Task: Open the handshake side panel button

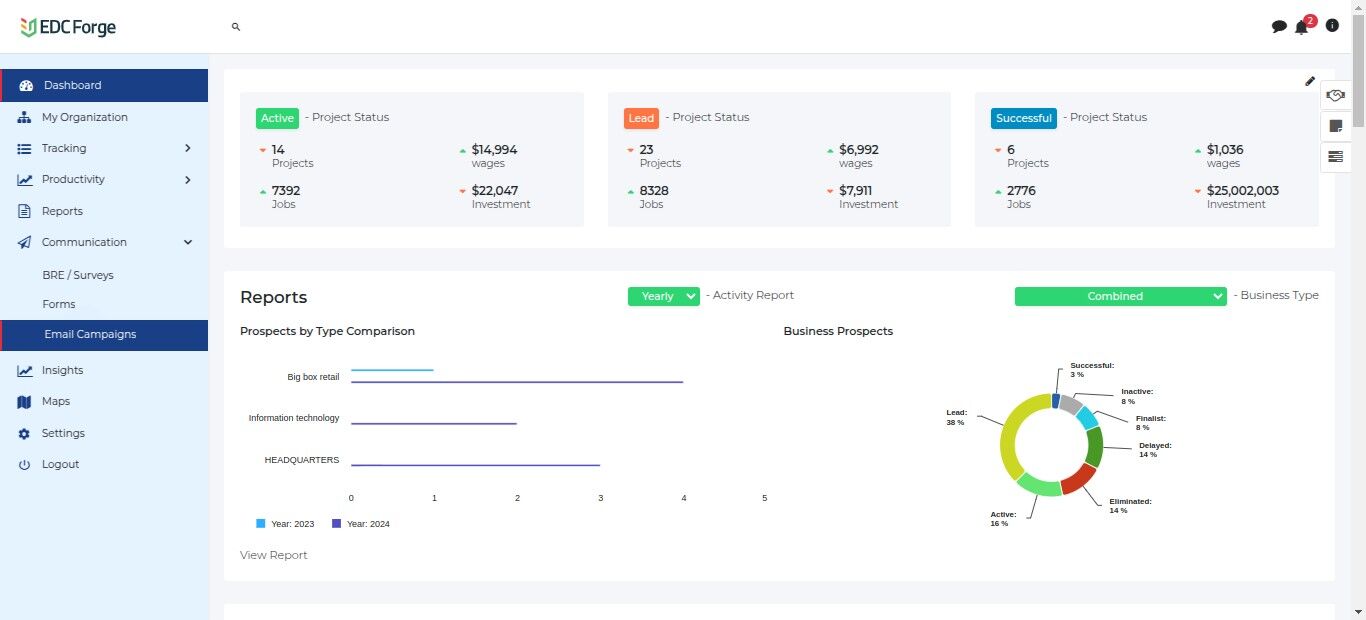Action: [1335, 95]
